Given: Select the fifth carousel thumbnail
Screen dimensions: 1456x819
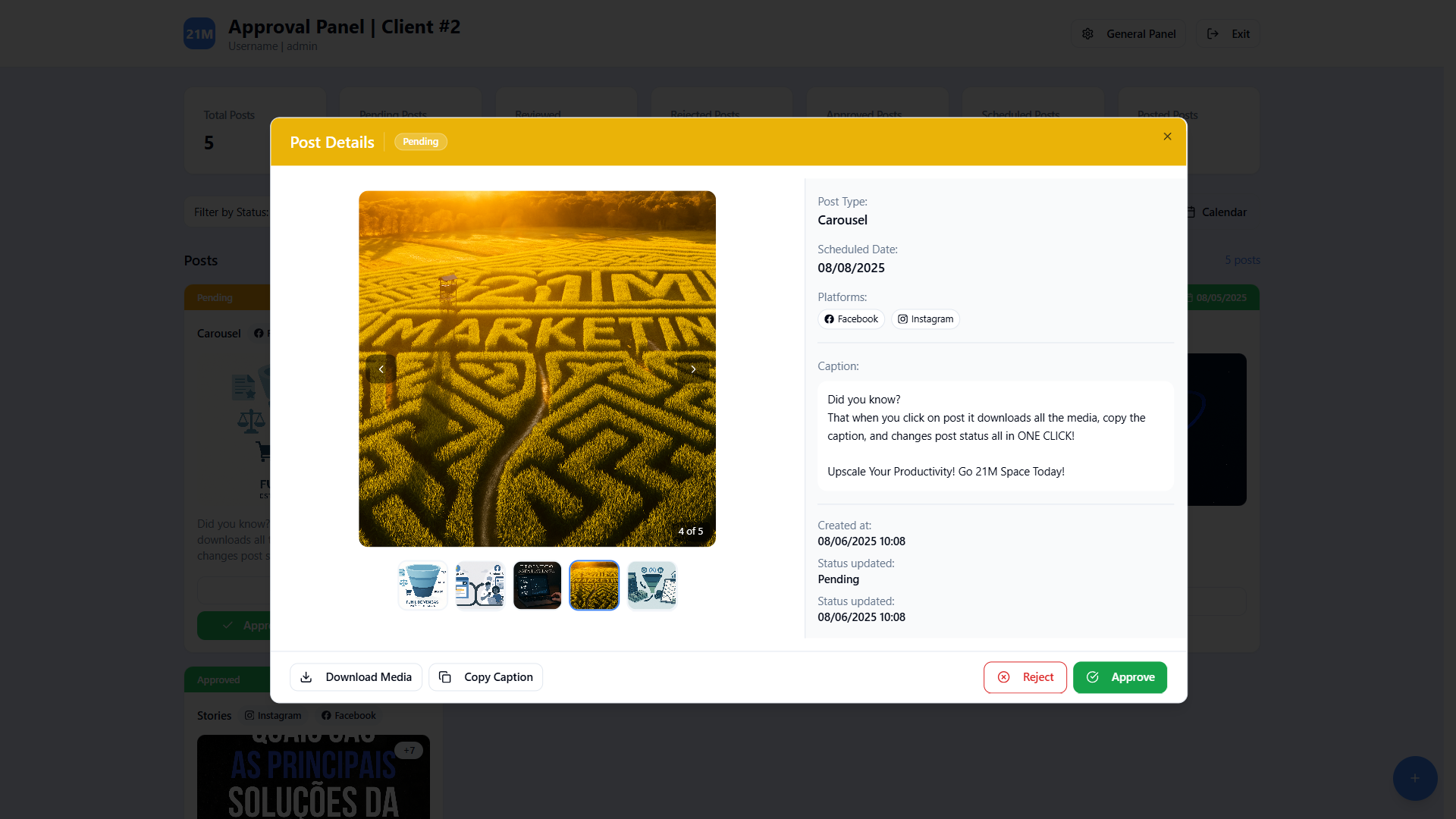Looking at the screenshot, I should (x=652, y=585).
